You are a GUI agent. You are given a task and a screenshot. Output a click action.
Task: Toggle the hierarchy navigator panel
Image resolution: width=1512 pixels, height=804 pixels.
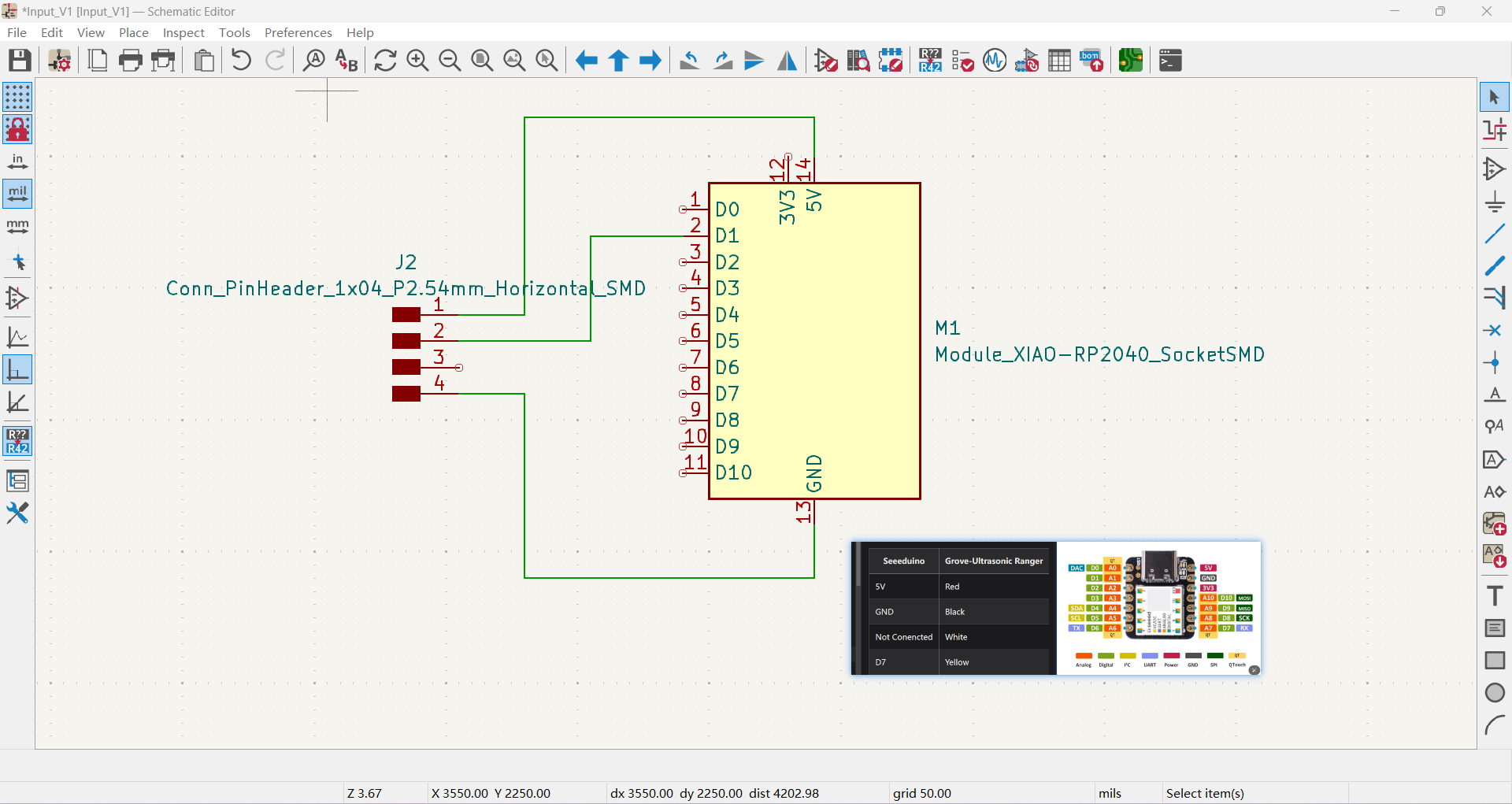click(x=17, y=480)
